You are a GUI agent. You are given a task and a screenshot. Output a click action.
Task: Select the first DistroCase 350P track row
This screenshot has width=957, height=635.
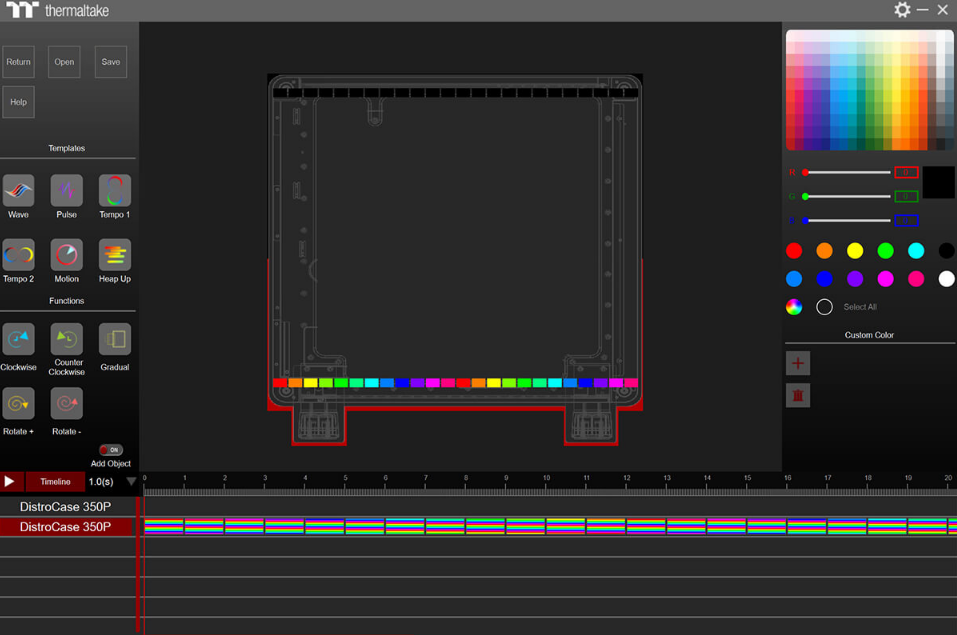66,507
